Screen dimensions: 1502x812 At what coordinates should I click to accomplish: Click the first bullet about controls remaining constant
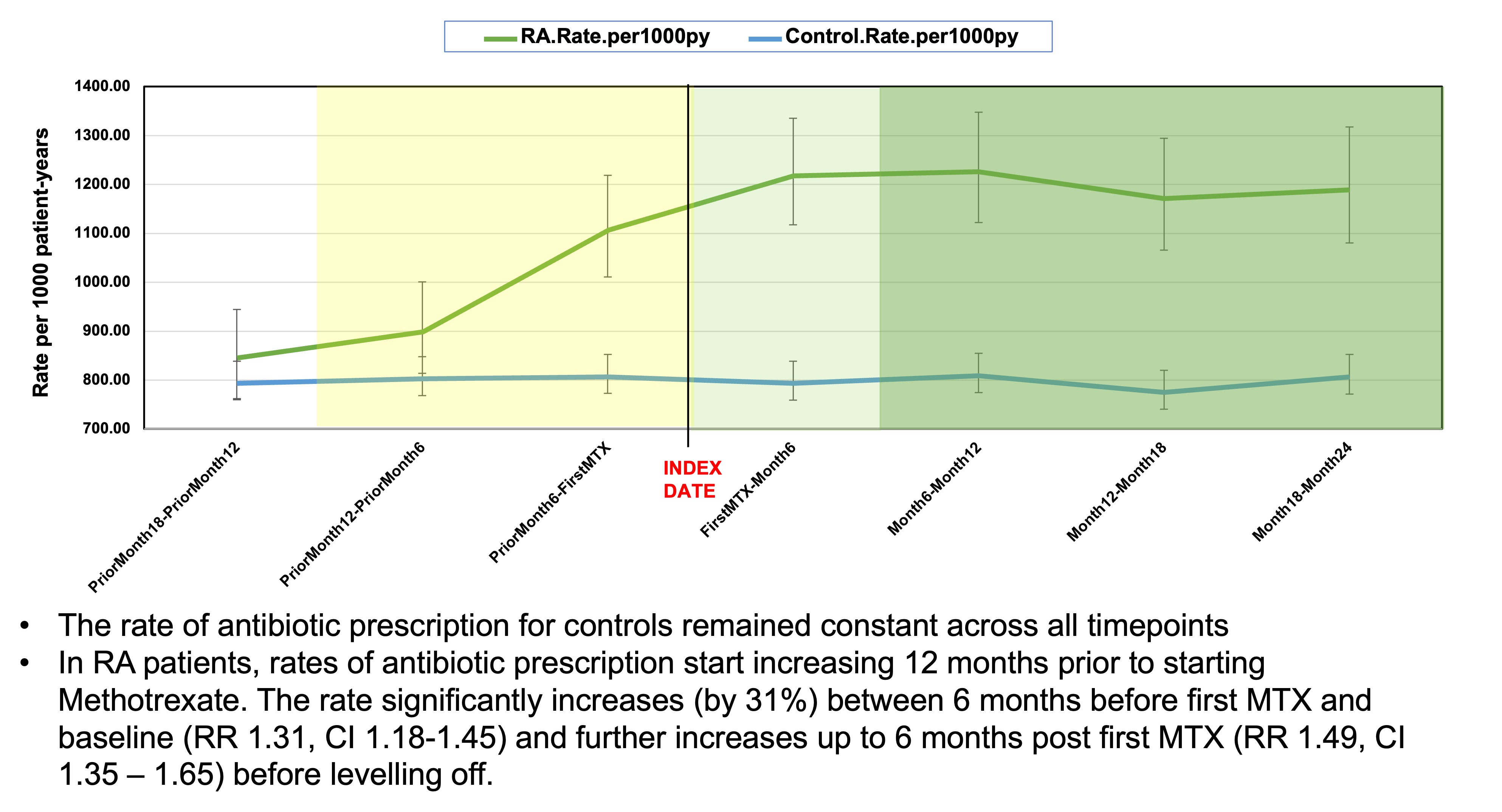(643, 625)
